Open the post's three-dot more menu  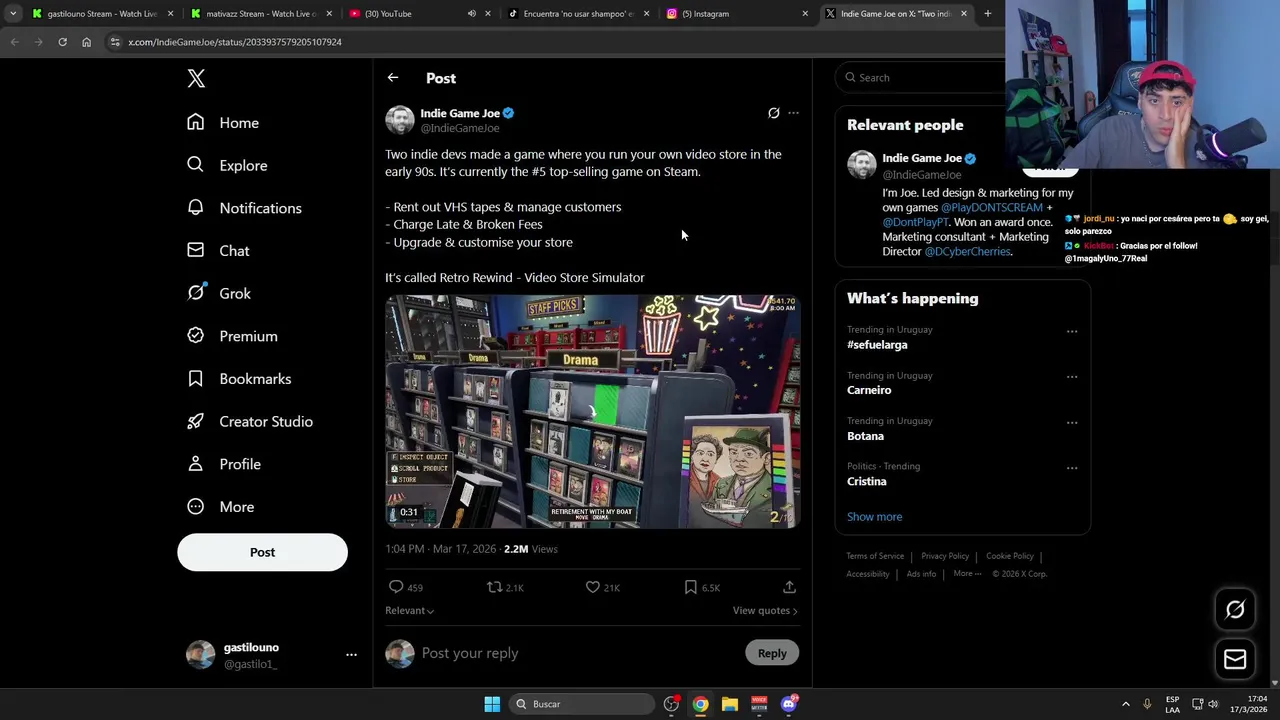[x=794, y=113]
